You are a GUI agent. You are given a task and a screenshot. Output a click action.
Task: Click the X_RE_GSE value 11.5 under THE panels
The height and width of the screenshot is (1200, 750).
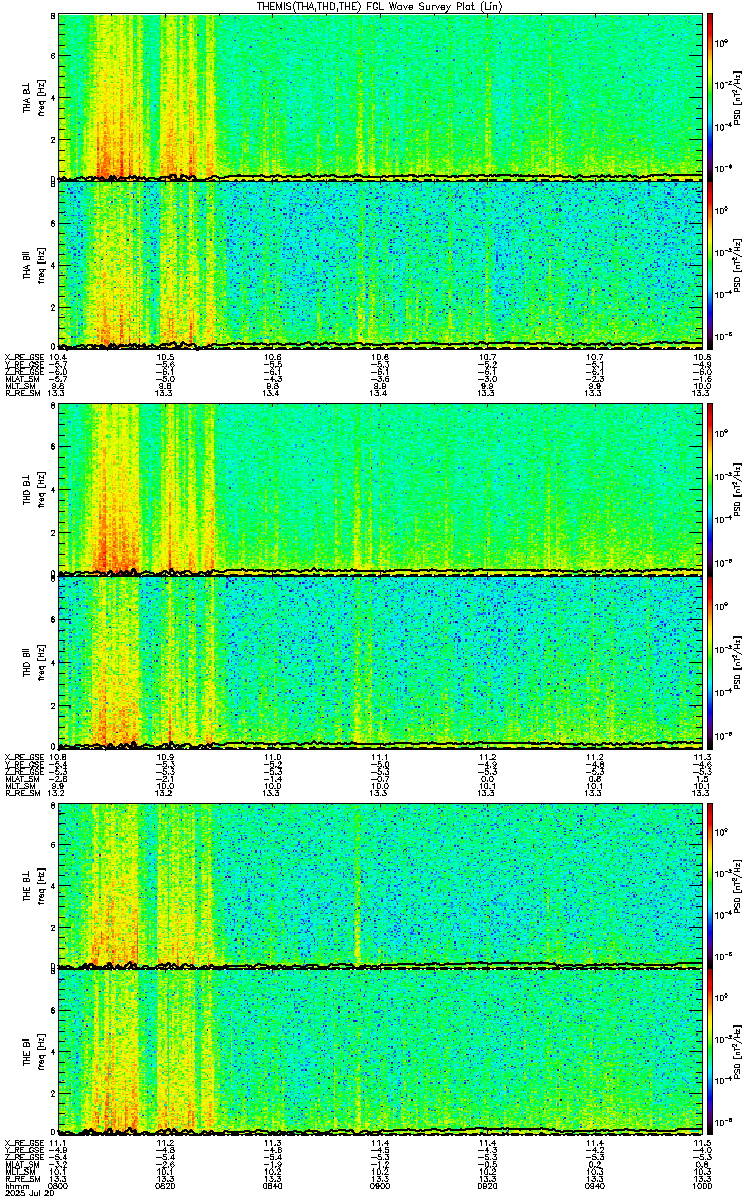(701, 1143)
